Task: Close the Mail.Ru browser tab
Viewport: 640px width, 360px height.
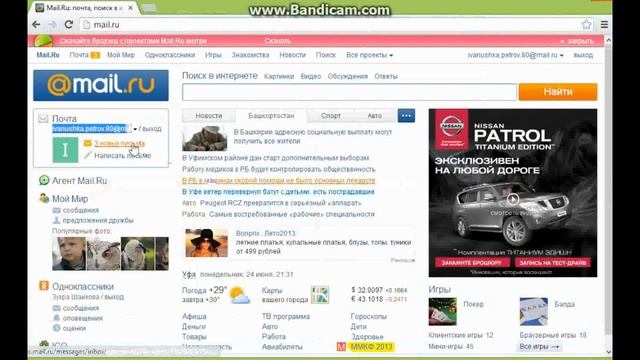Action: pos(130,8)
